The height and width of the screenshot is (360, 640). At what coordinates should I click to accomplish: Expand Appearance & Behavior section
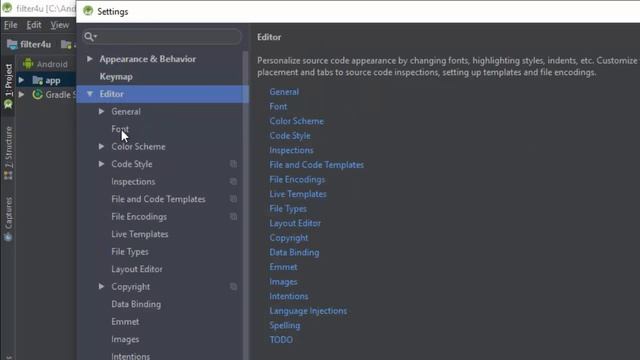click(x=89, y=59)
